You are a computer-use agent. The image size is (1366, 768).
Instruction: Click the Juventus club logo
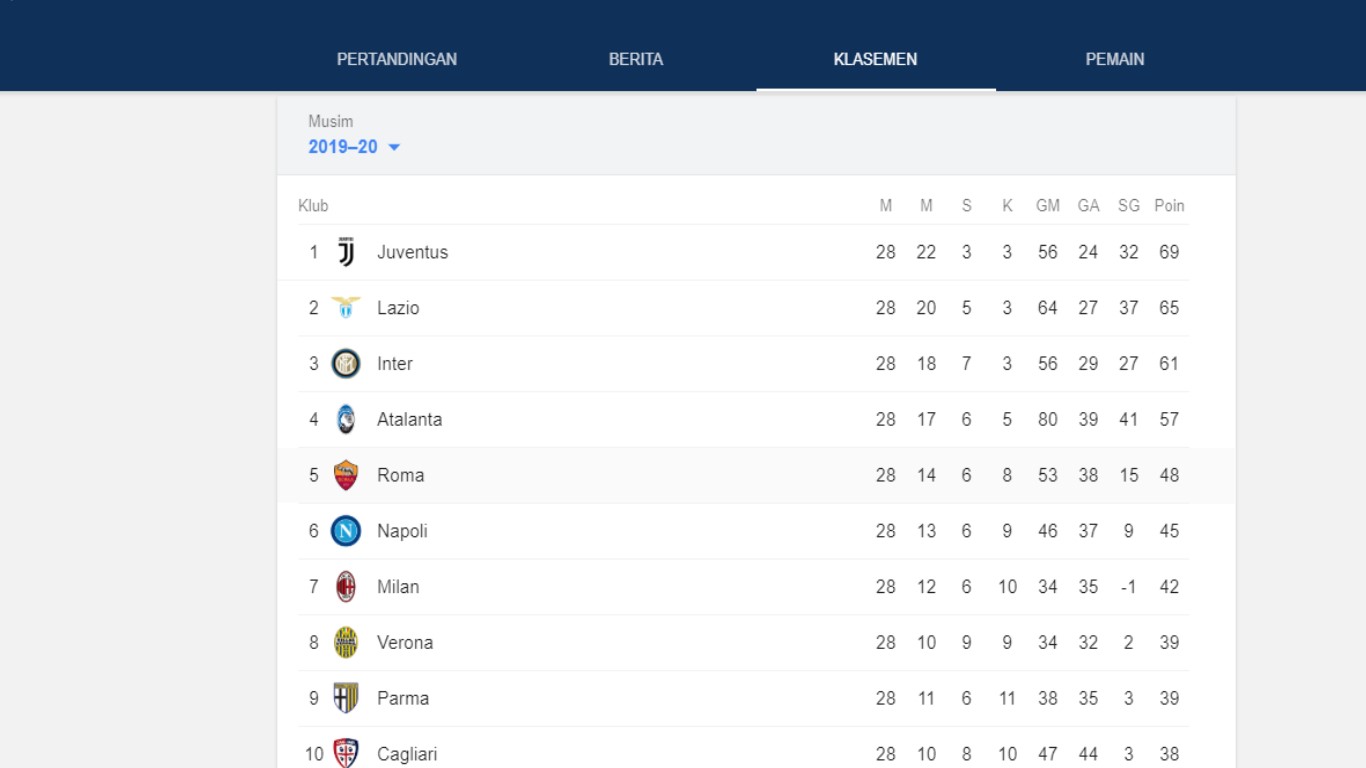[346, 253]
